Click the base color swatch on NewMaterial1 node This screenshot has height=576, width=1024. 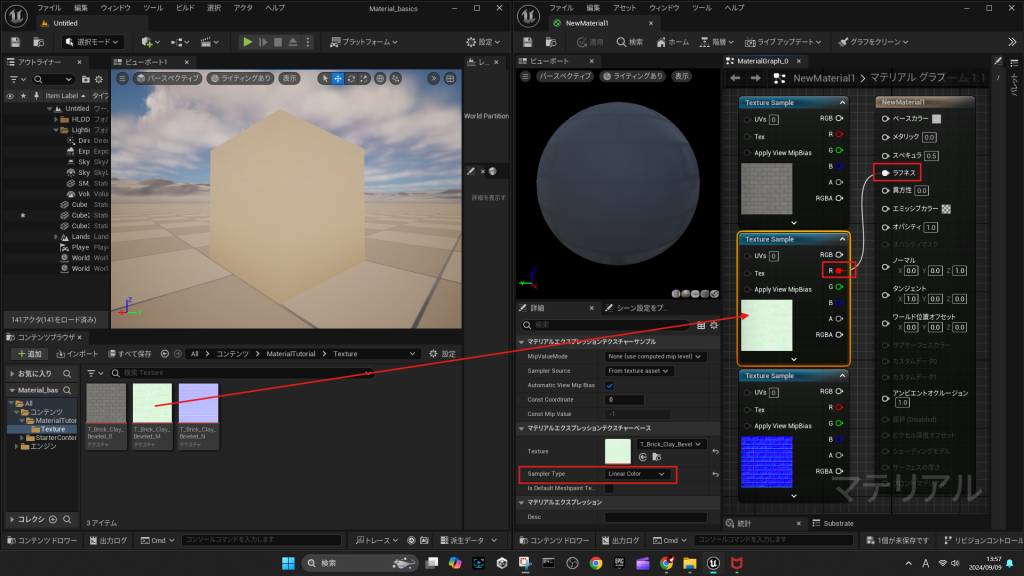[937, 119]
